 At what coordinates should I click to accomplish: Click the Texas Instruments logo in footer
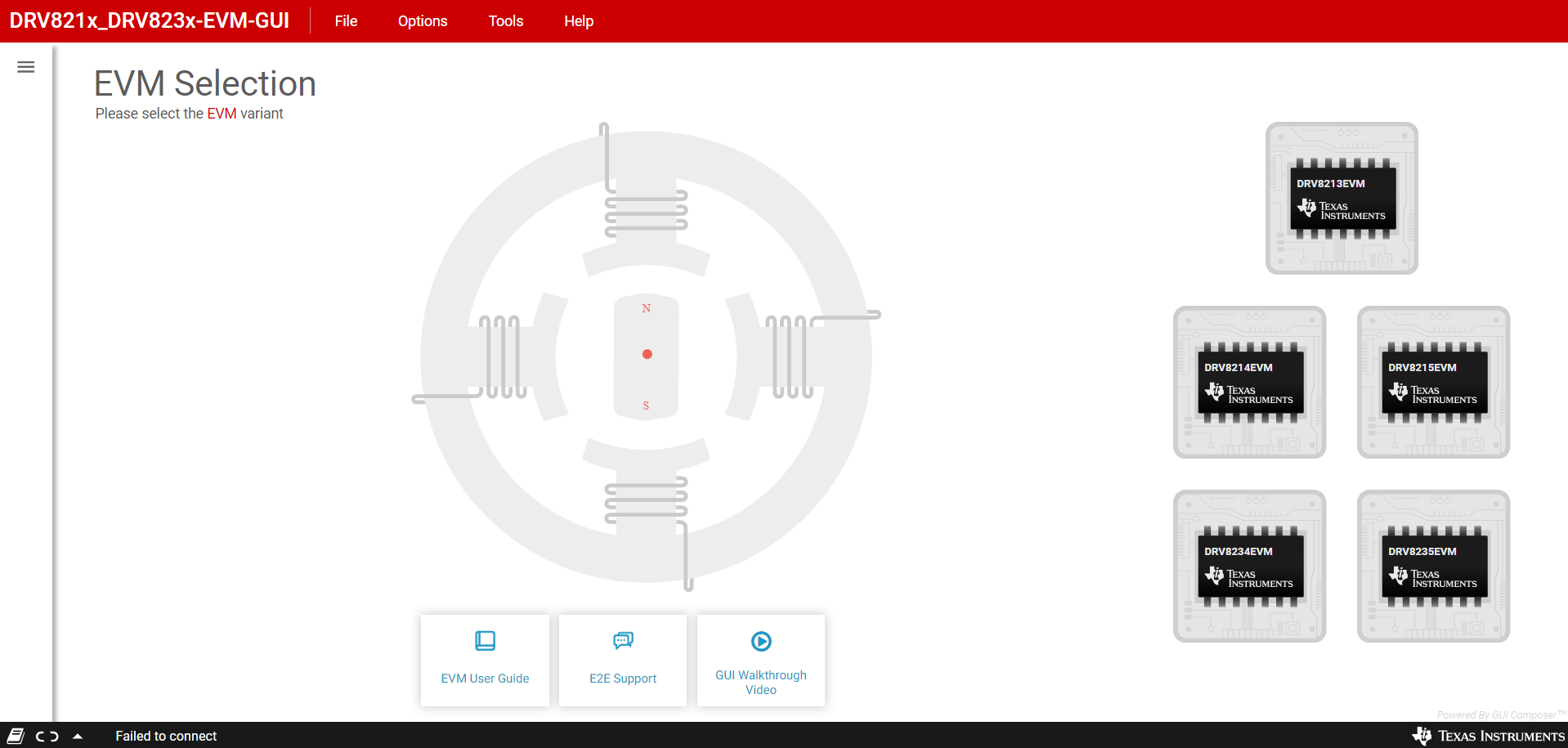click(1488, 736)
